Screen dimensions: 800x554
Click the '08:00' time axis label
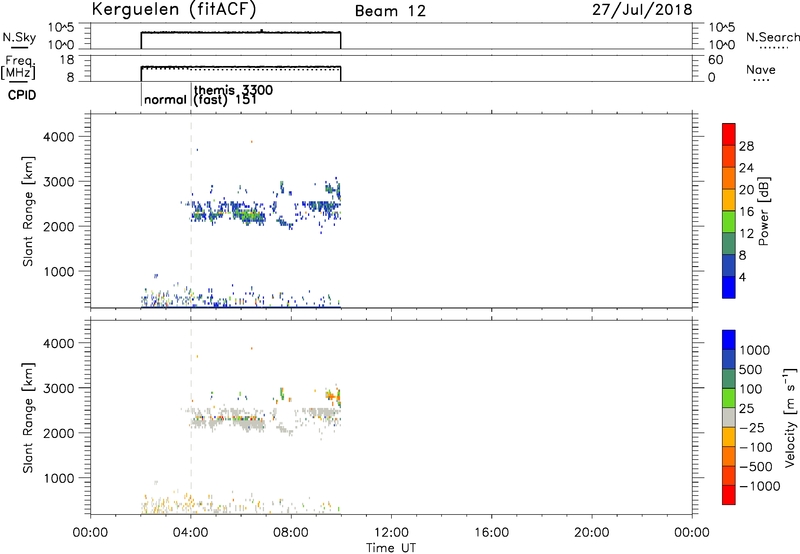point(291,533)
